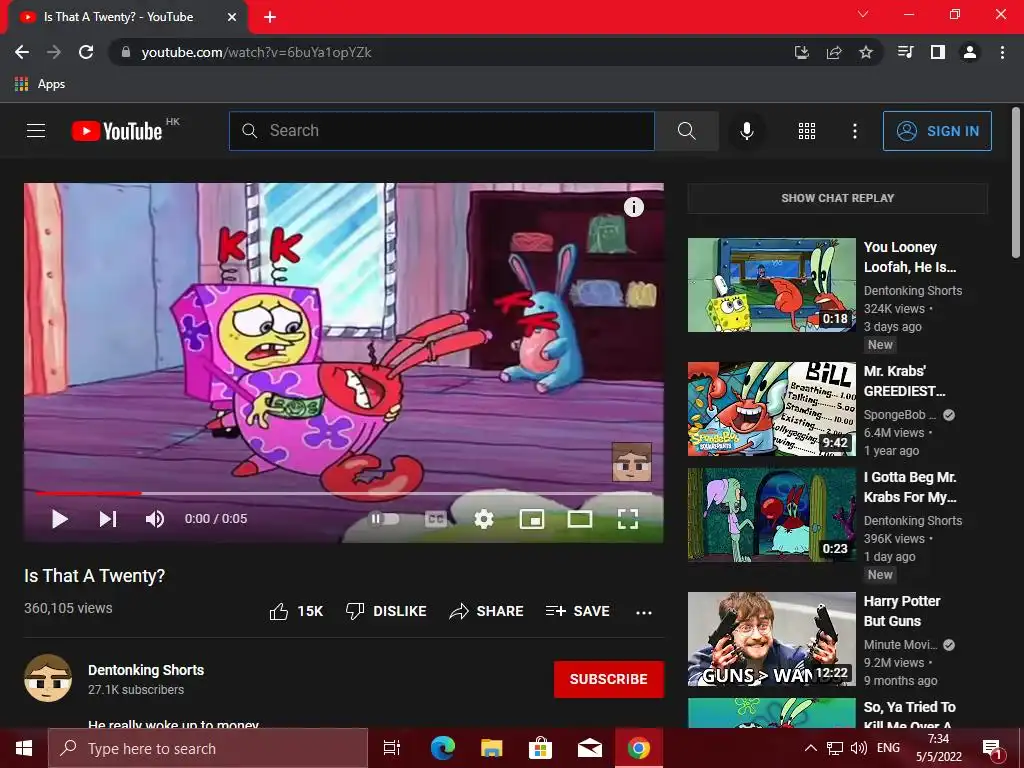Click 'Harry Potter But Guns' title text
The image size is (1024, 768).
pyautogui.click(x=902, y=611)
